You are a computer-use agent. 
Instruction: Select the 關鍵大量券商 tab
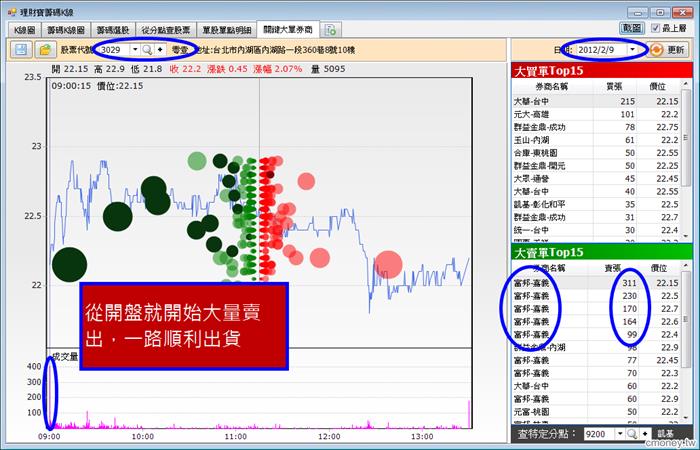(x=288, y=29)
